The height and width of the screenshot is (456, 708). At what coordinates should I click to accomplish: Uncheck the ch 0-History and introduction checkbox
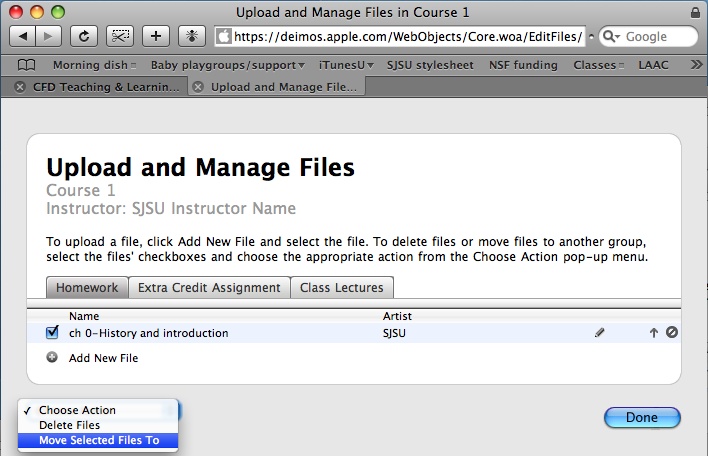(x=52, y=333)
